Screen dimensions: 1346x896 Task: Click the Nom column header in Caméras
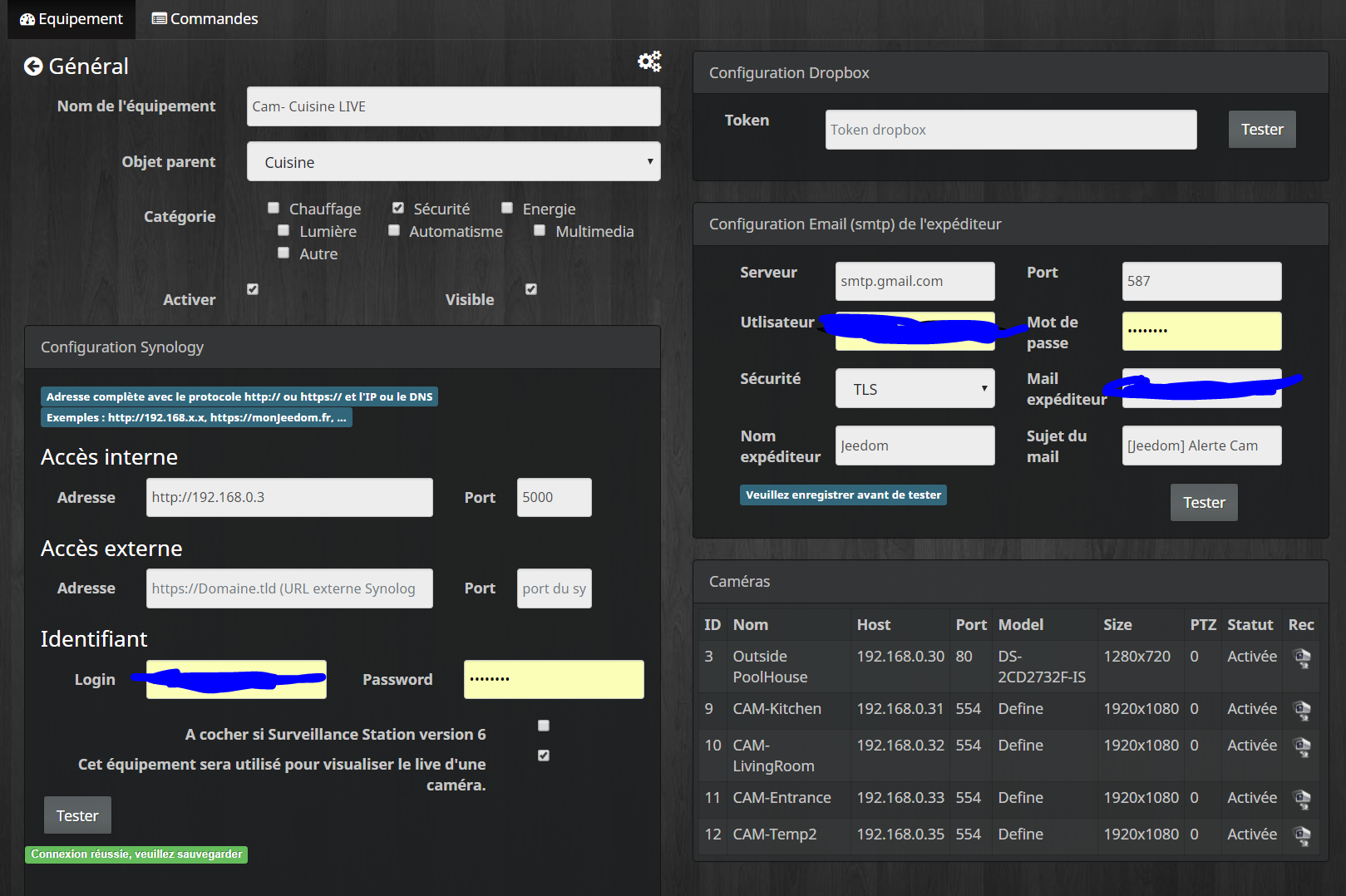pos(750,625)
